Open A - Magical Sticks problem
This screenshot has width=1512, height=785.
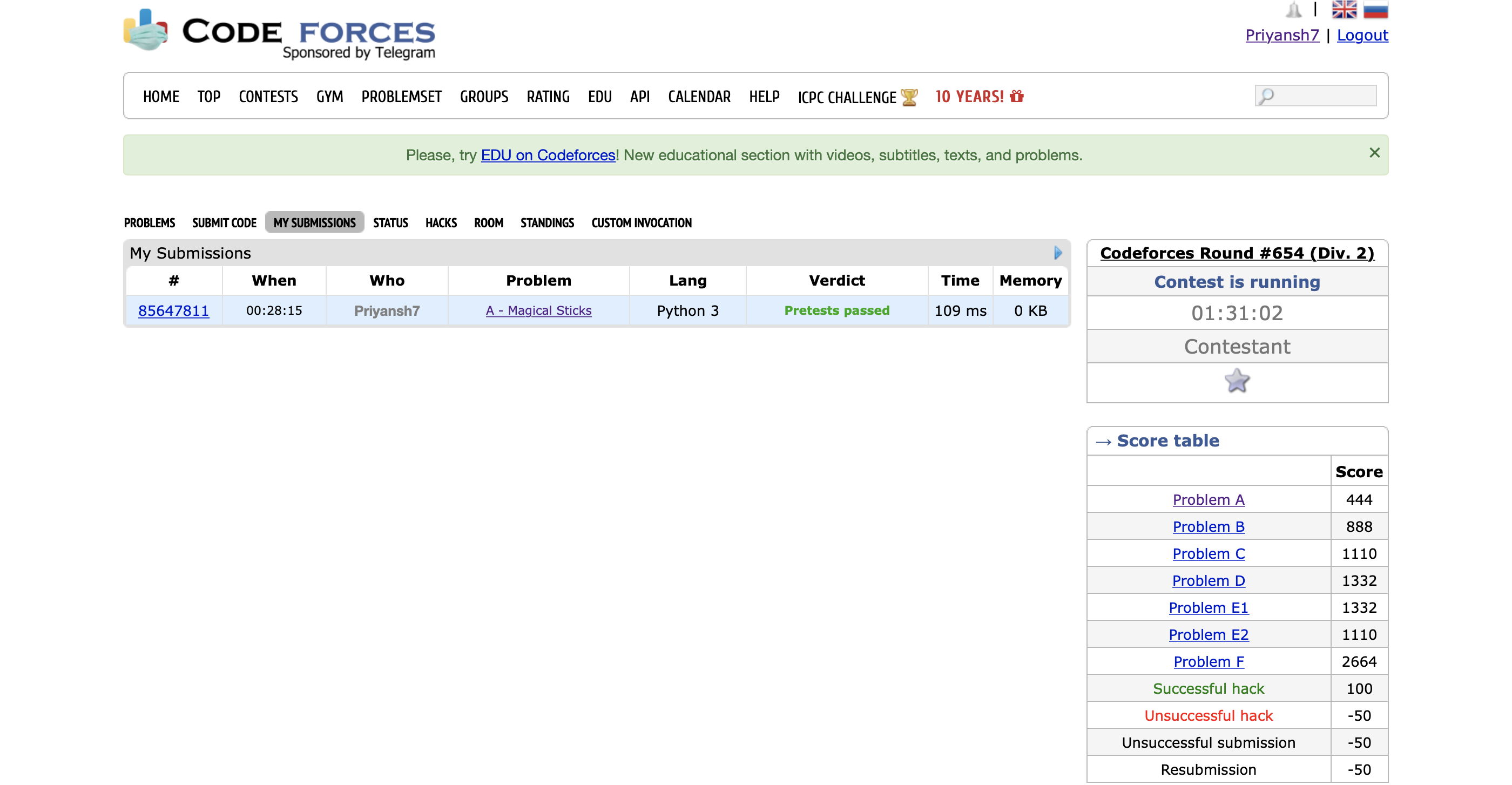538,310
